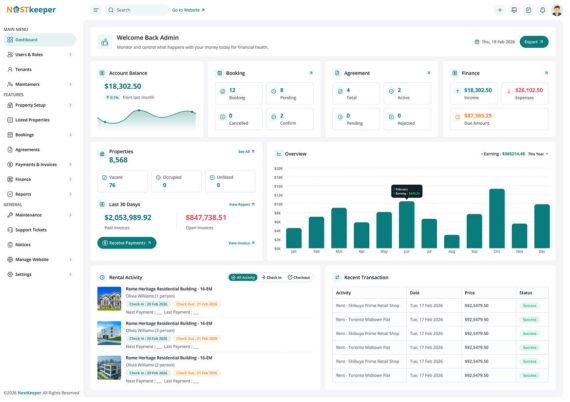Open the messages chat icon in the header

click(x=514, y=10)
